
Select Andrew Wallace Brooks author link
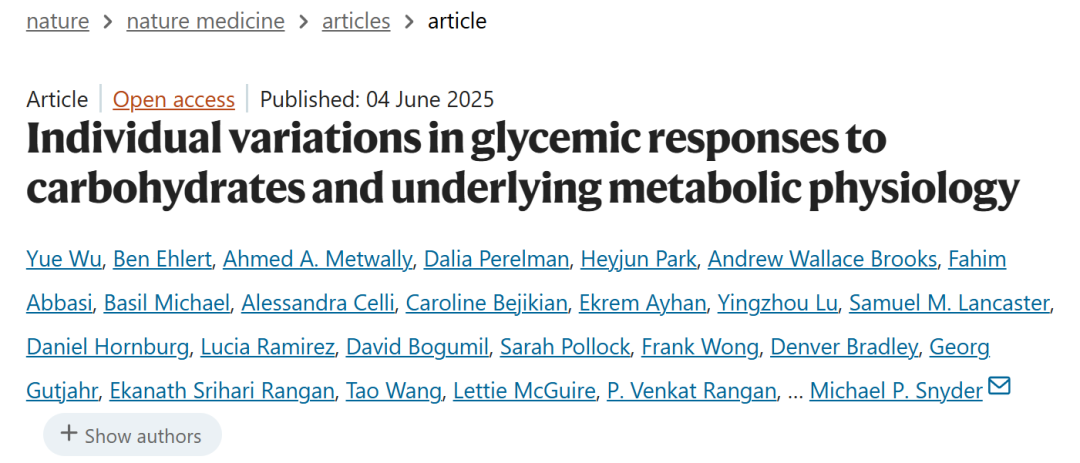pos(822,259)
